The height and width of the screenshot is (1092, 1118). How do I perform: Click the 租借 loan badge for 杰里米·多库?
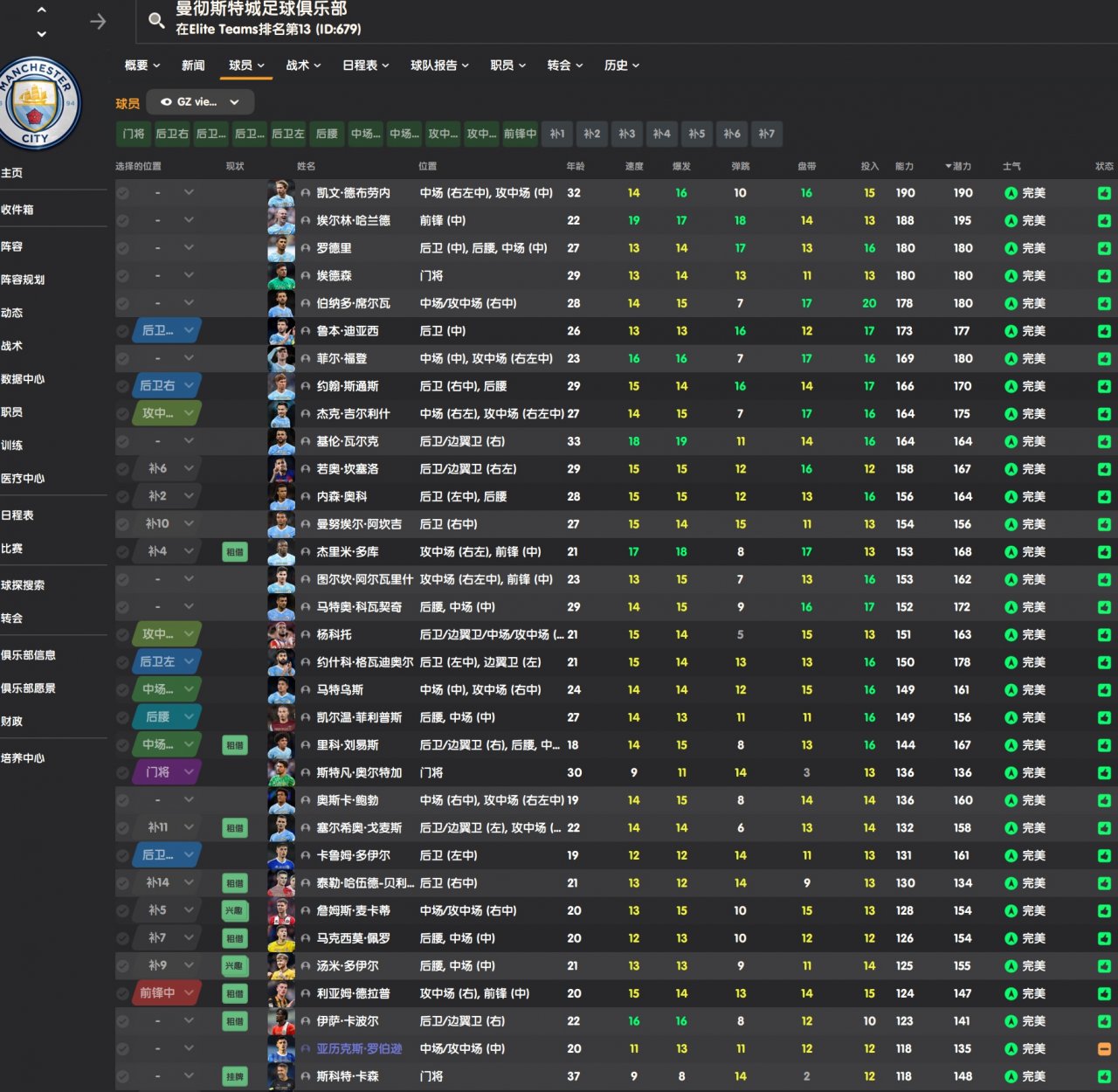point(235,552)
